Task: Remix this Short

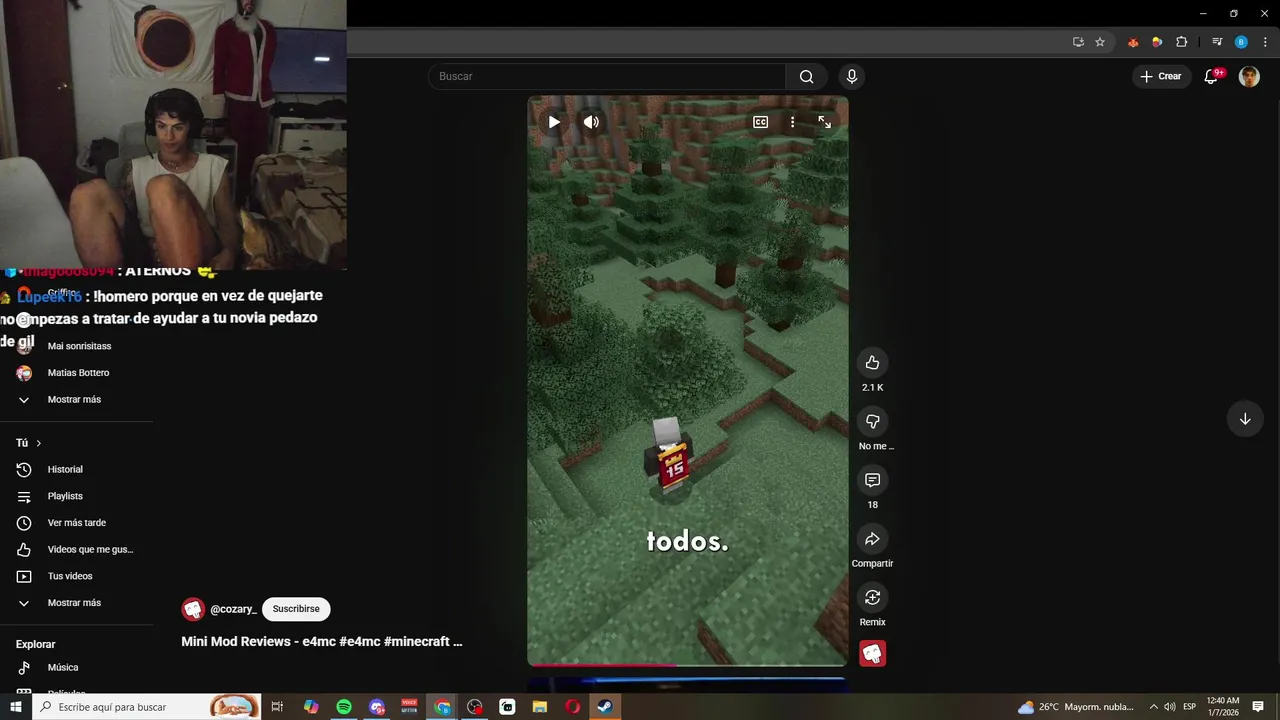Action: [x=872, y=597]
